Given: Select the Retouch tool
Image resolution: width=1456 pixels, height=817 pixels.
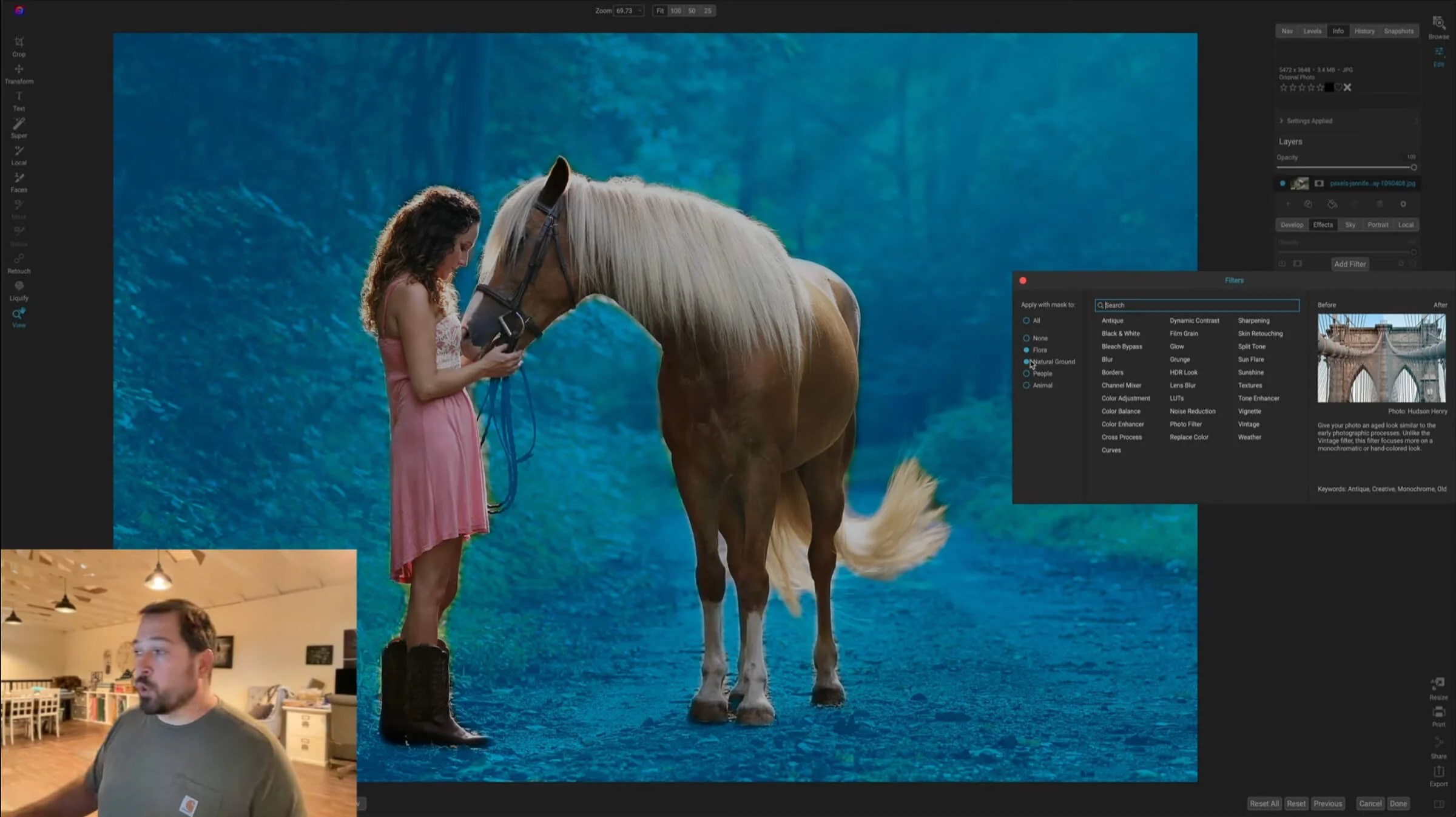Looking at the screenshot, I should (18, 262).
